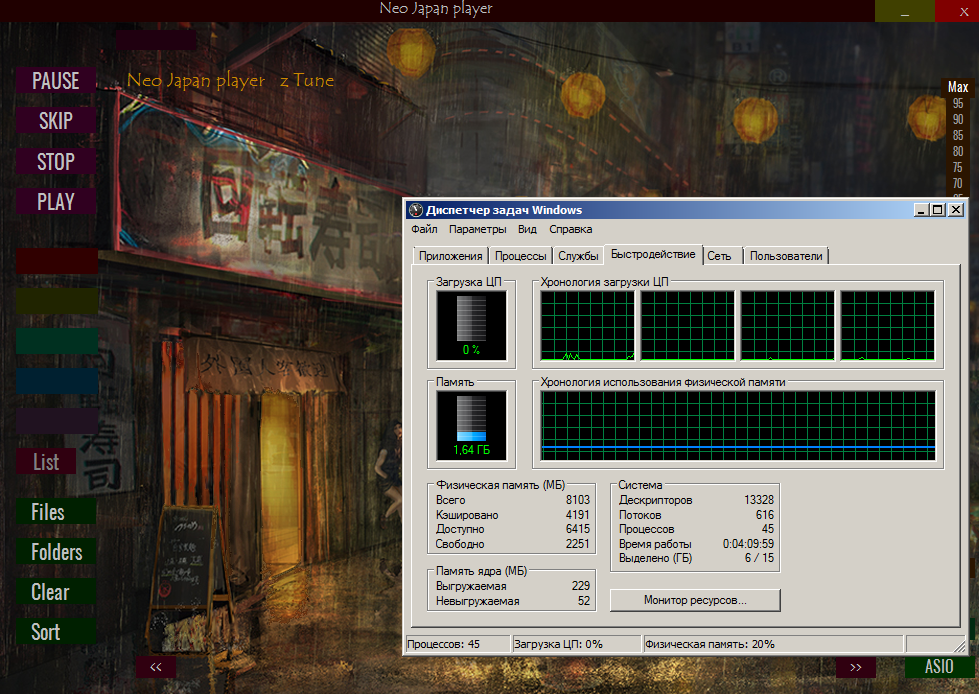Set volume level to 95
Image resolution: width=979 pixels, height=694 pixels.
[x=958, y=103]
